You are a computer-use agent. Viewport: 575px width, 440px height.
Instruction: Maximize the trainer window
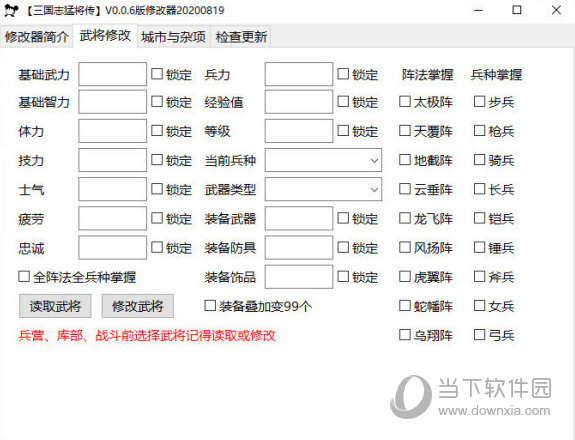coord(517,10)
